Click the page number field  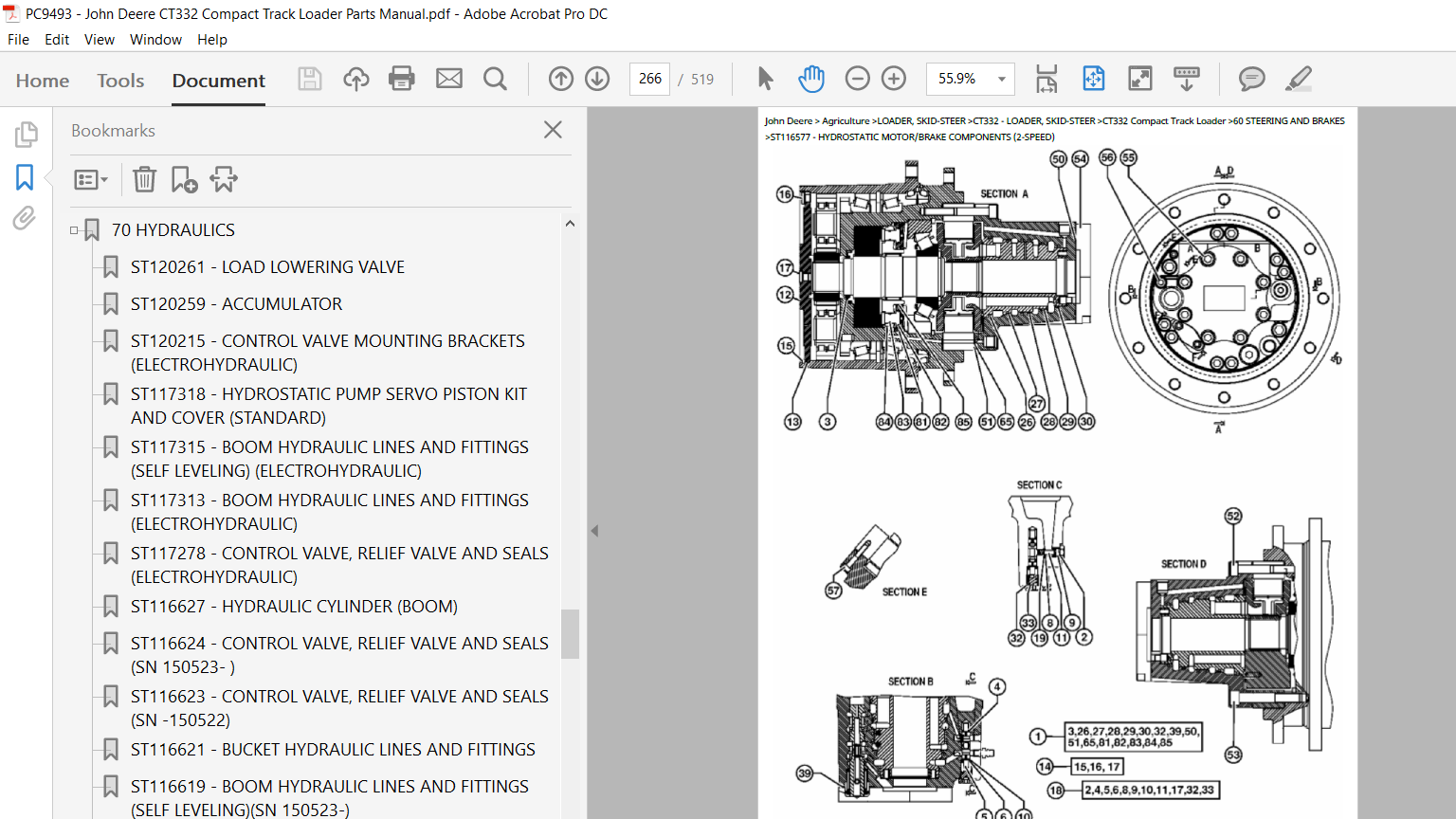coord(650,79)
